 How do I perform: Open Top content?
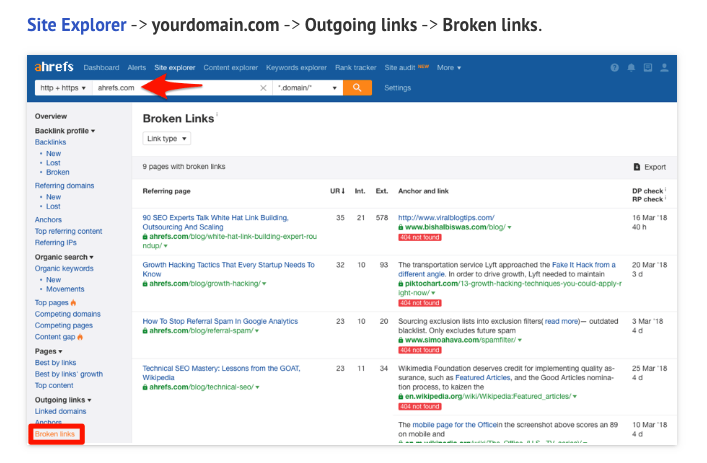pyautogui.click(x=54, y=385)
